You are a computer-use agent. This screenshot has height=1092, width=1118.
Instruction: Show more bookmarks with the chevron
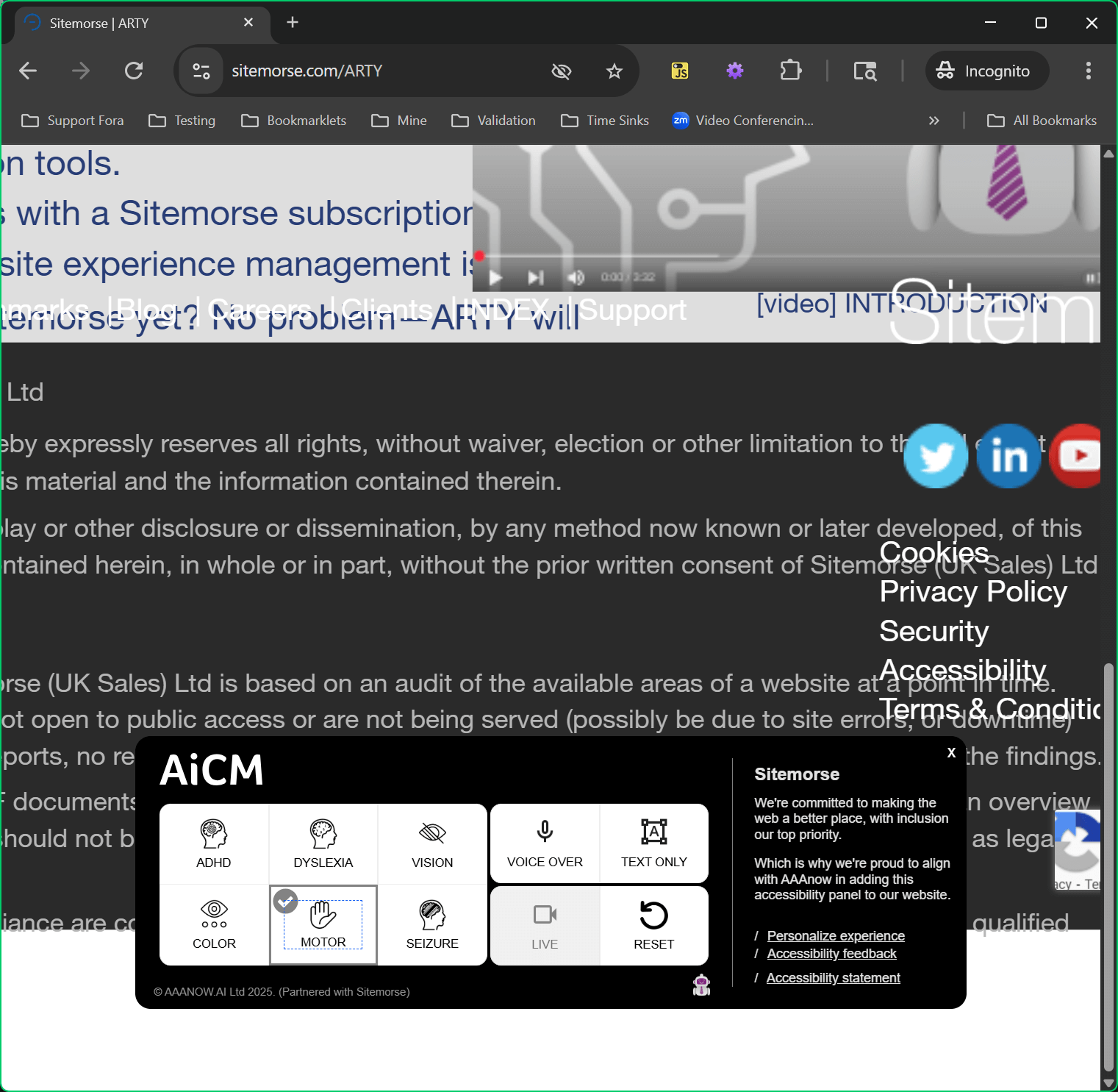pos(934,121)
